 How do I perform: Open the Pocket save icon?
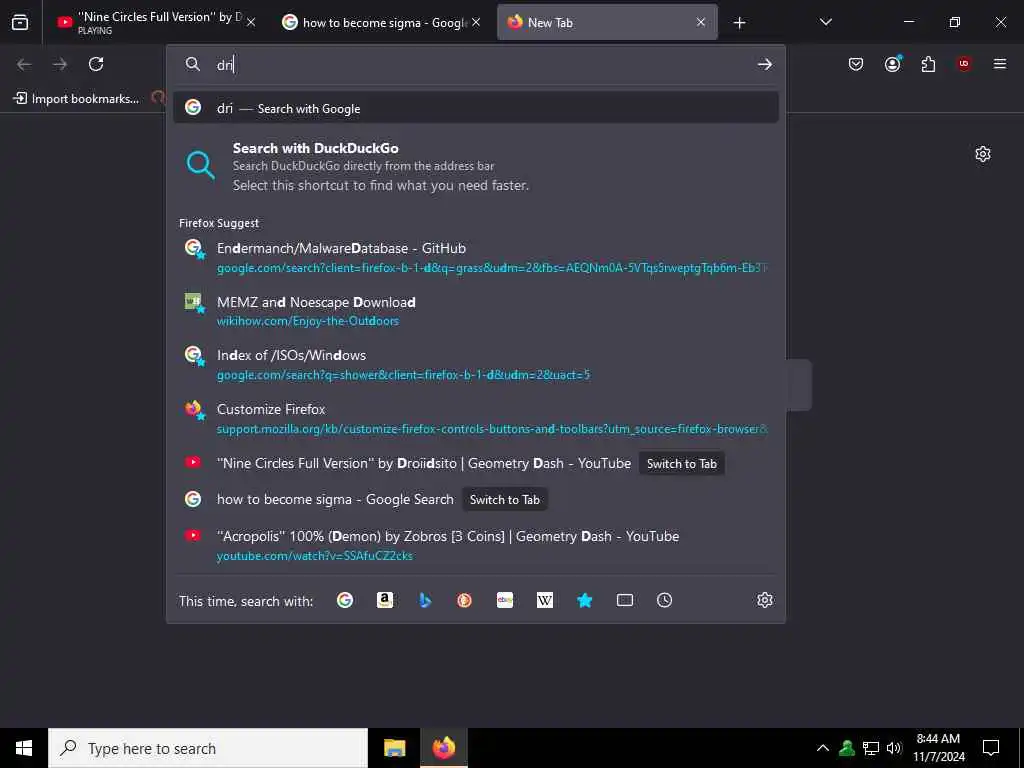point(856,64)
